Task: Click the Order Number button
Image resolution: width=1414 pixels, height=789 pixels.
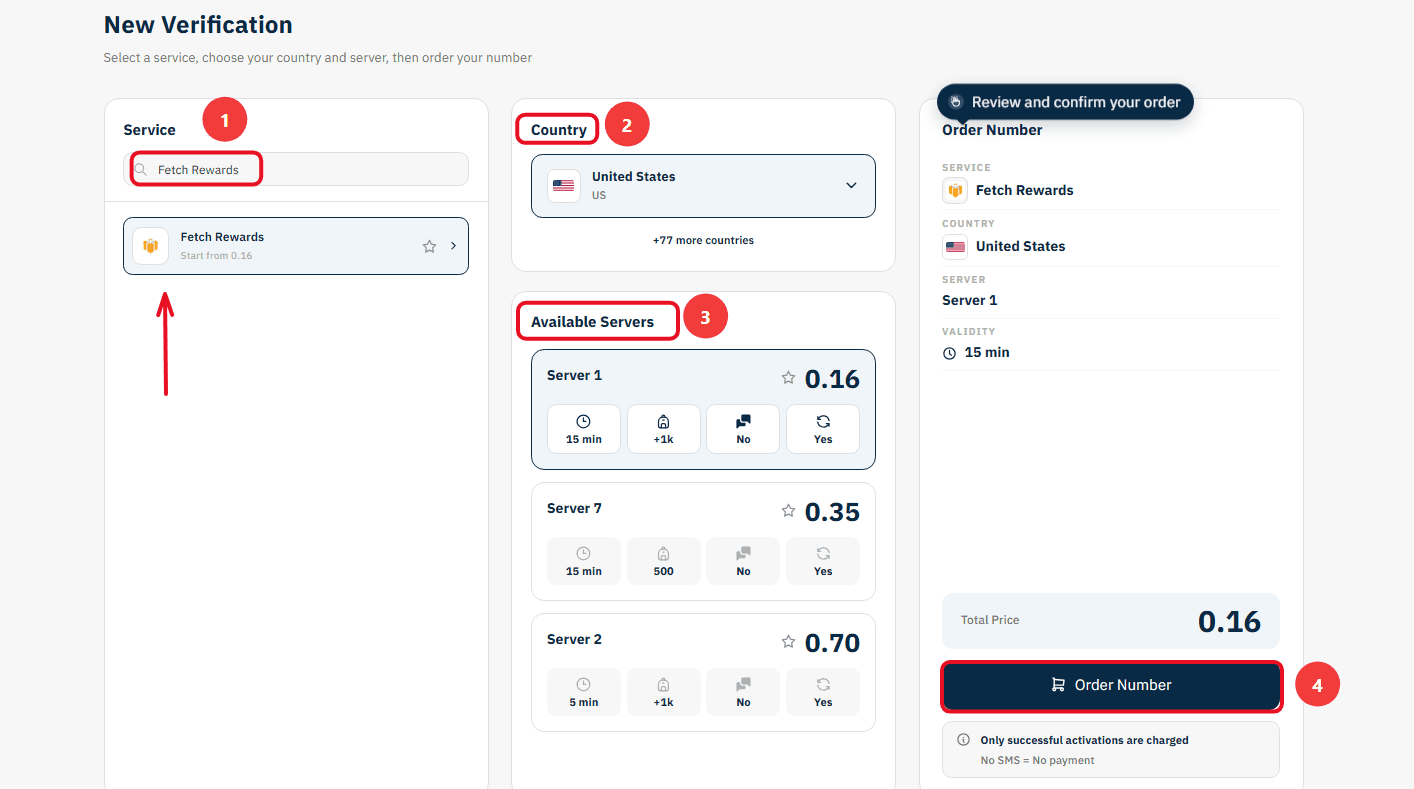Action: tap(1111, 686)
